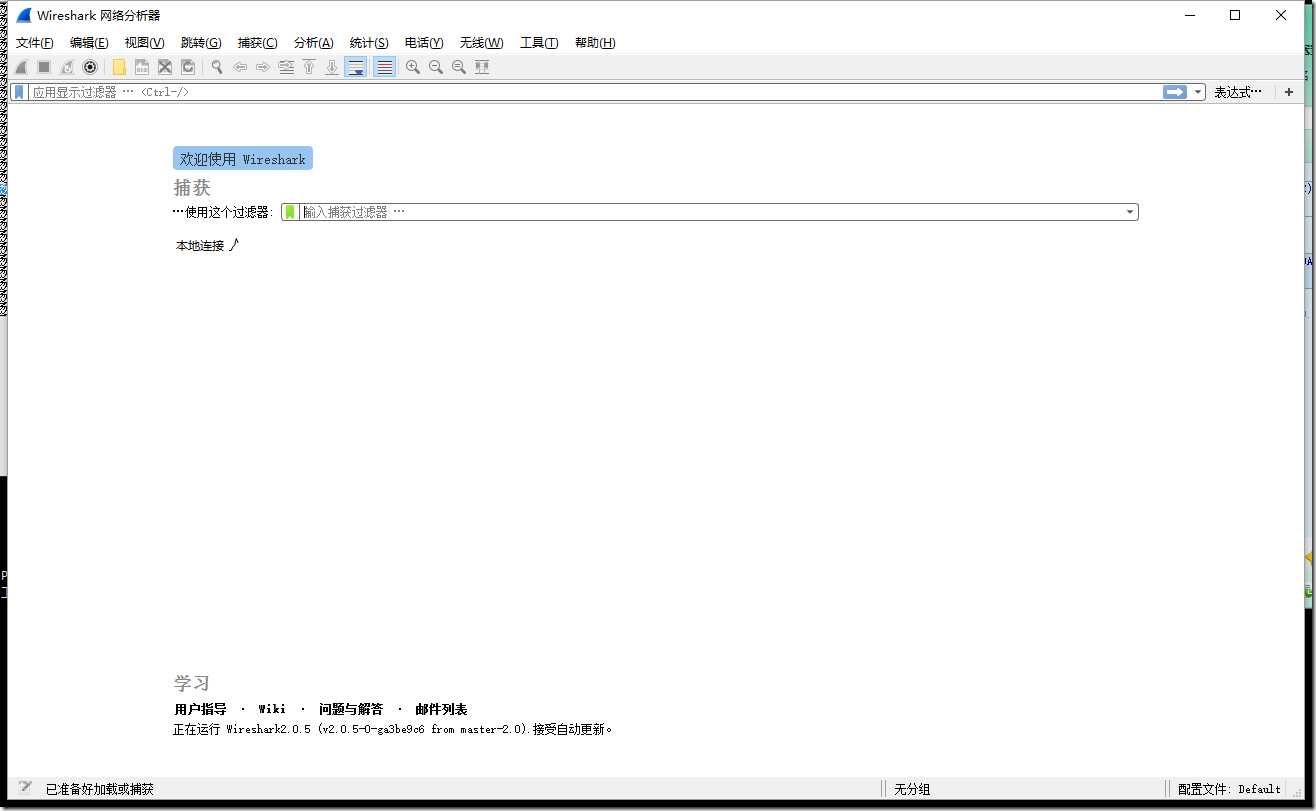Apply the display filter arrow button

point(1175,92)
